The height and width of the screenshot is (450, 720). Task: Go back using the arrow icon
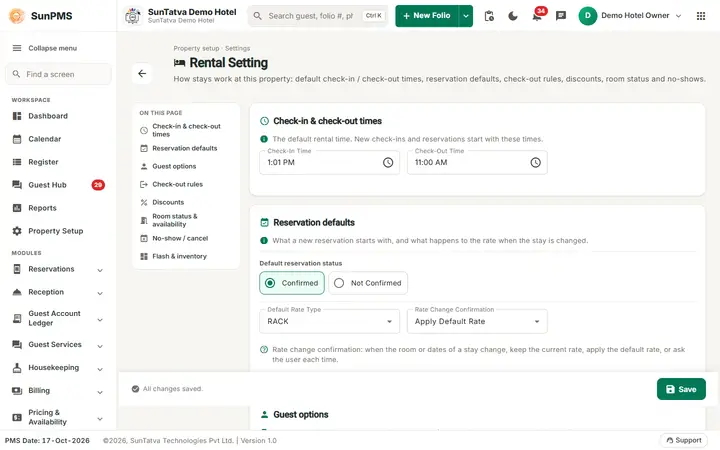[142, 73]
